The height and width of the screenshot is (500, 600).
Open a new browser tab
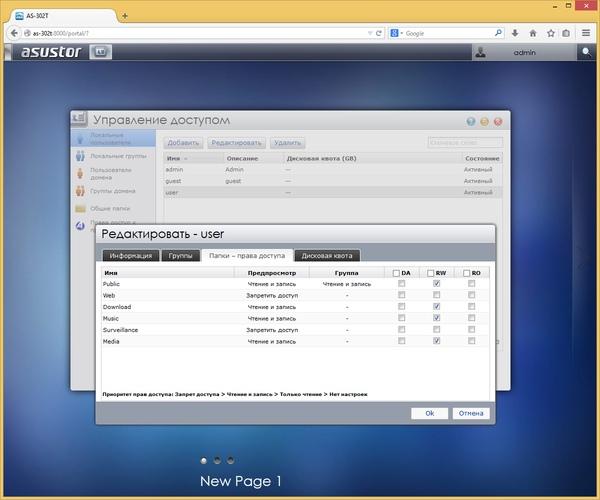tap(125, 16)
